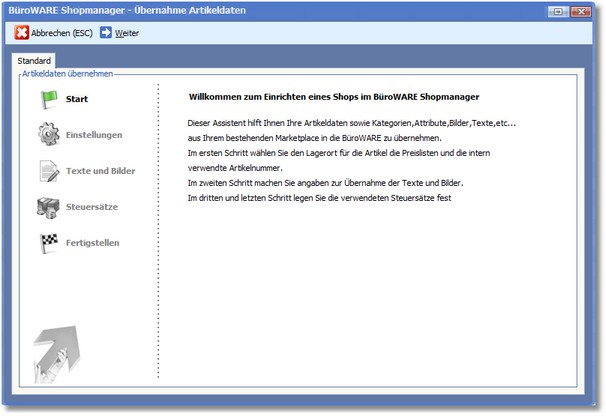
Task: Maximize the Shopmanager window
Action: 558,11
